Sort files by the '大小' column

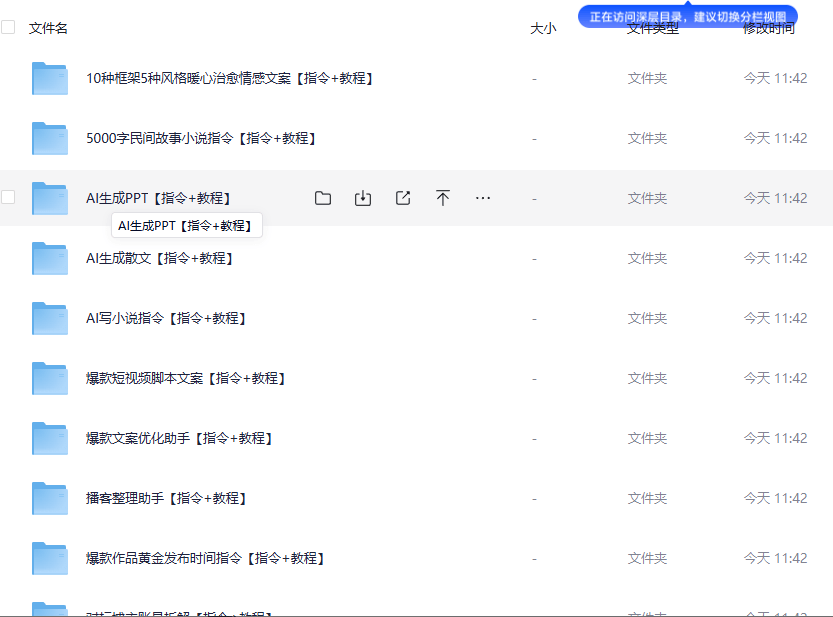543,28
